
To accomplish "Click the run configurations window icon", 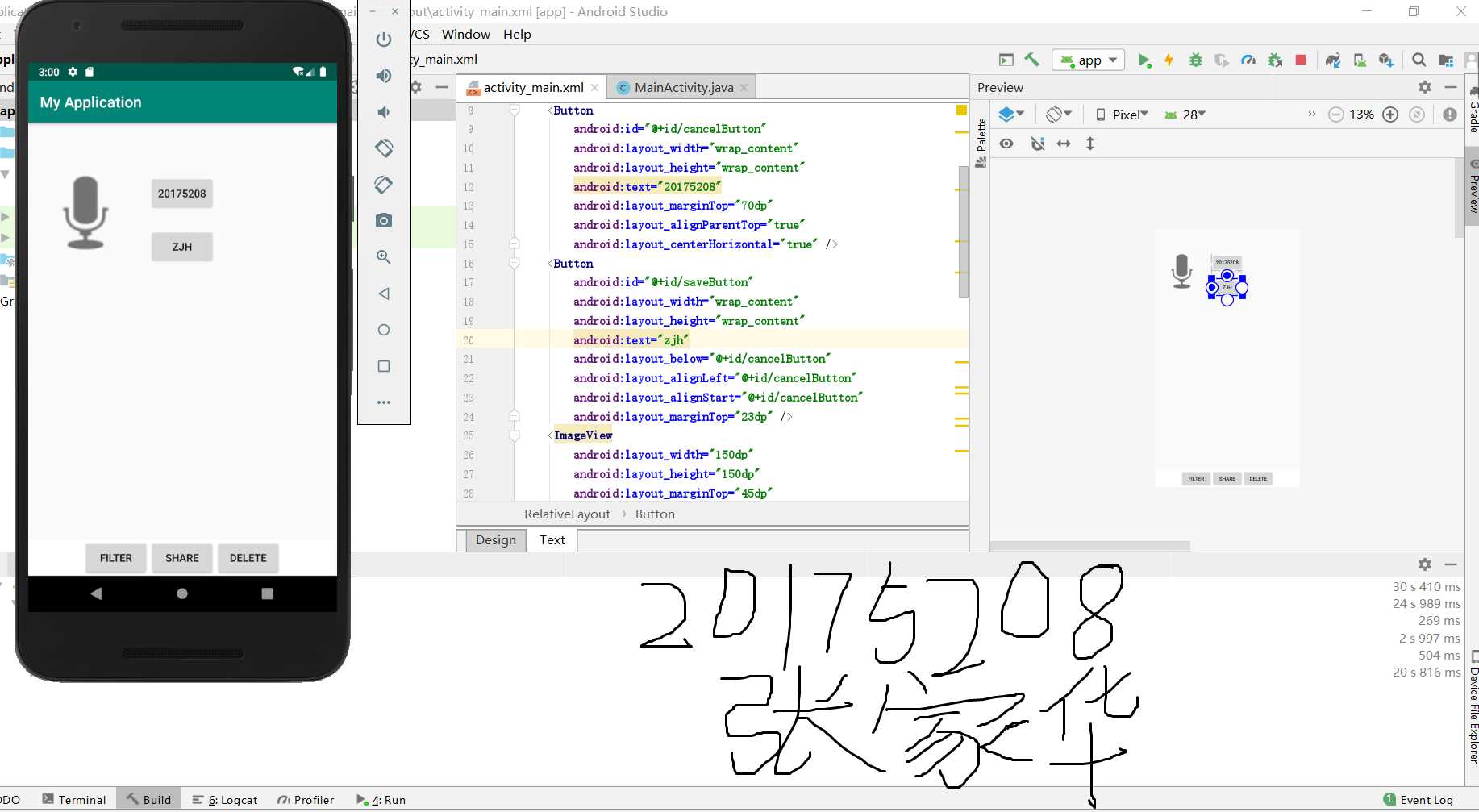I will (x=1006, y=60).
